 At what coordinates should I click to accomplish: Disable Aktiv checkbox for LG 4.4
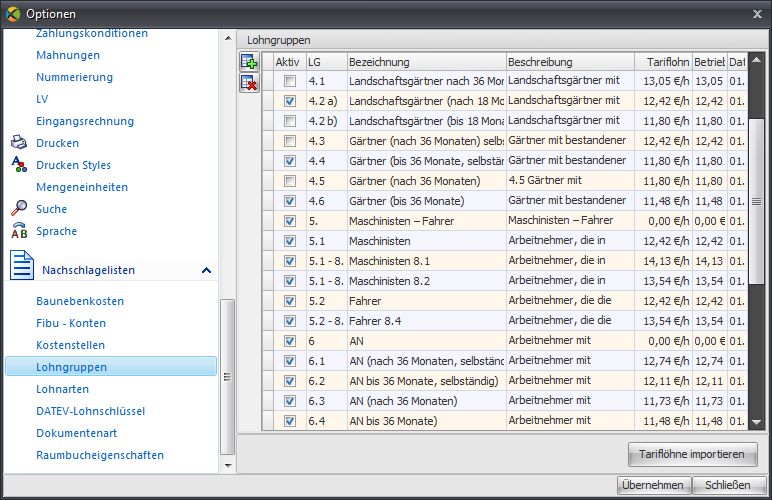(x=290, y=161)
